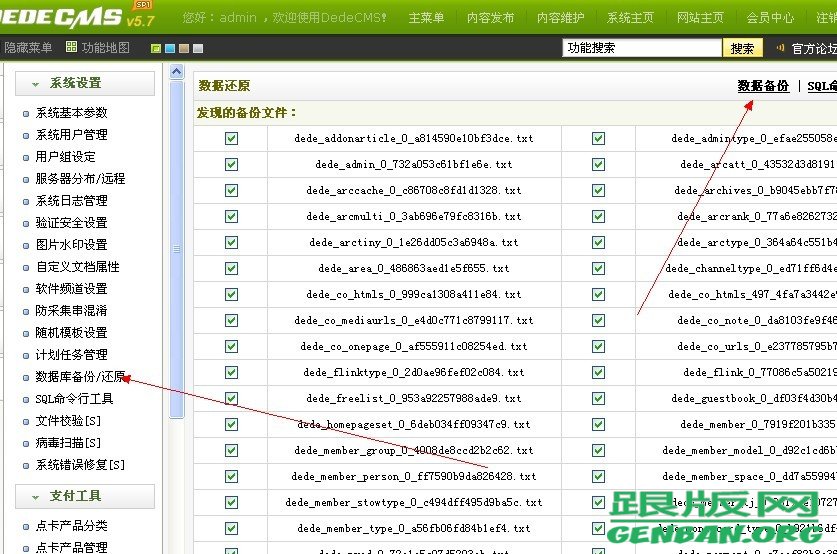Image resolution: width=837 pixels, height=554 pixels.
Task: Click the bullet icon beside 病毒扫描[S]
Action: (26, 444)
